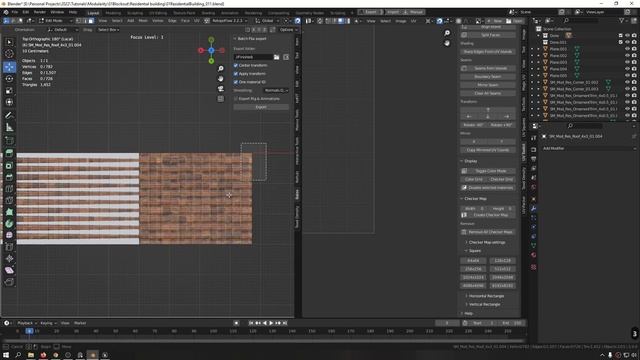Open the Mesh menu in viewport header
The image size is (640, 360).
click(143, 20)
